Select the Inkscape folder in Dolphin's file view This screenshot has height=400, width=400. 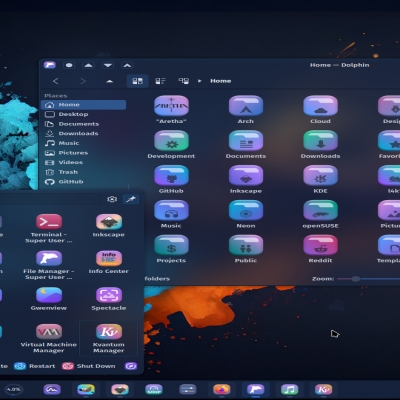coord(246,176)
